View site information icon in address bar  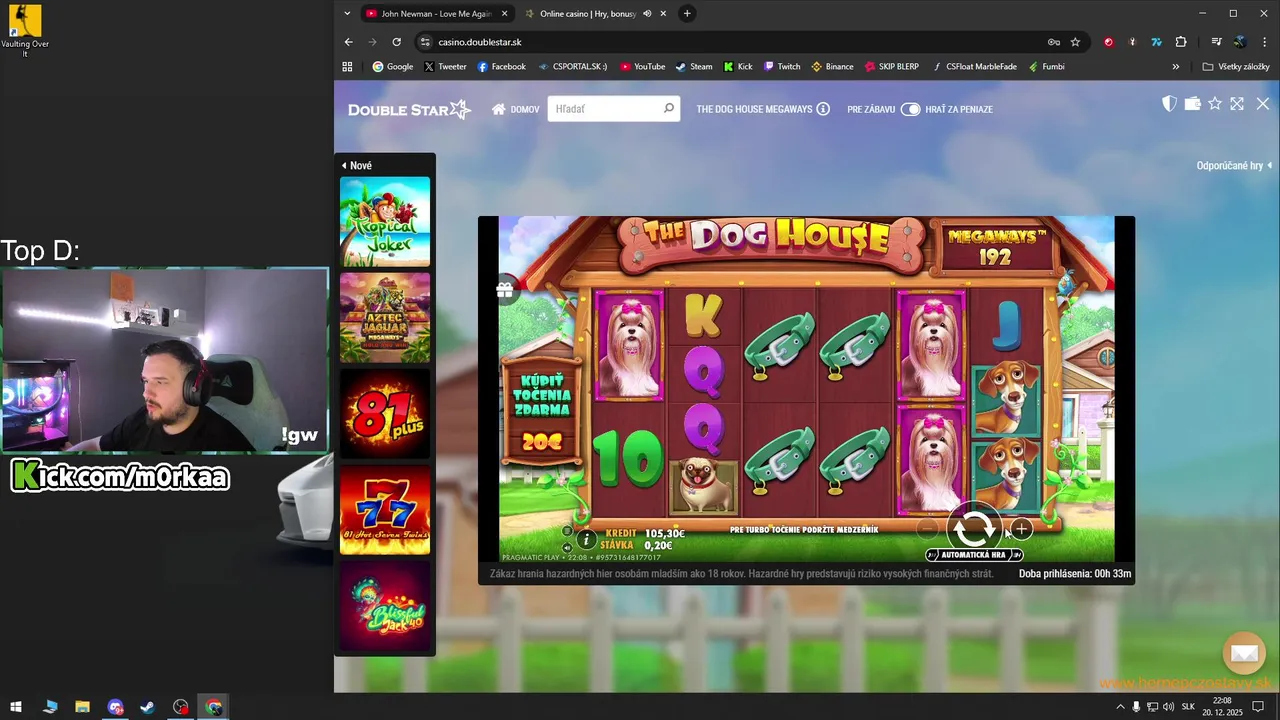point(425,42)
